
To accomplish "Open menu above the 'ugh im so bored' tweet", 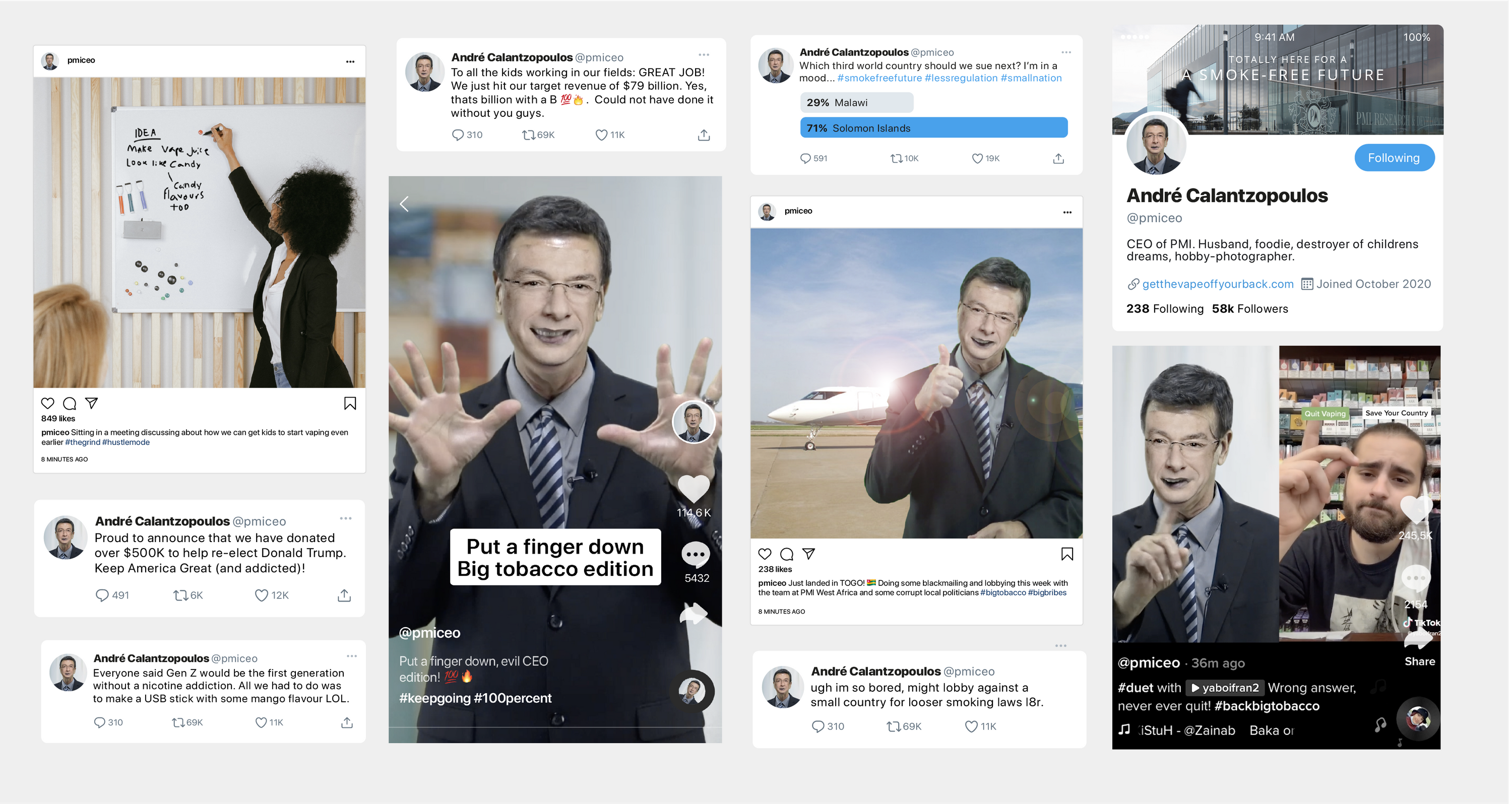I will [x=1060, y=646].
